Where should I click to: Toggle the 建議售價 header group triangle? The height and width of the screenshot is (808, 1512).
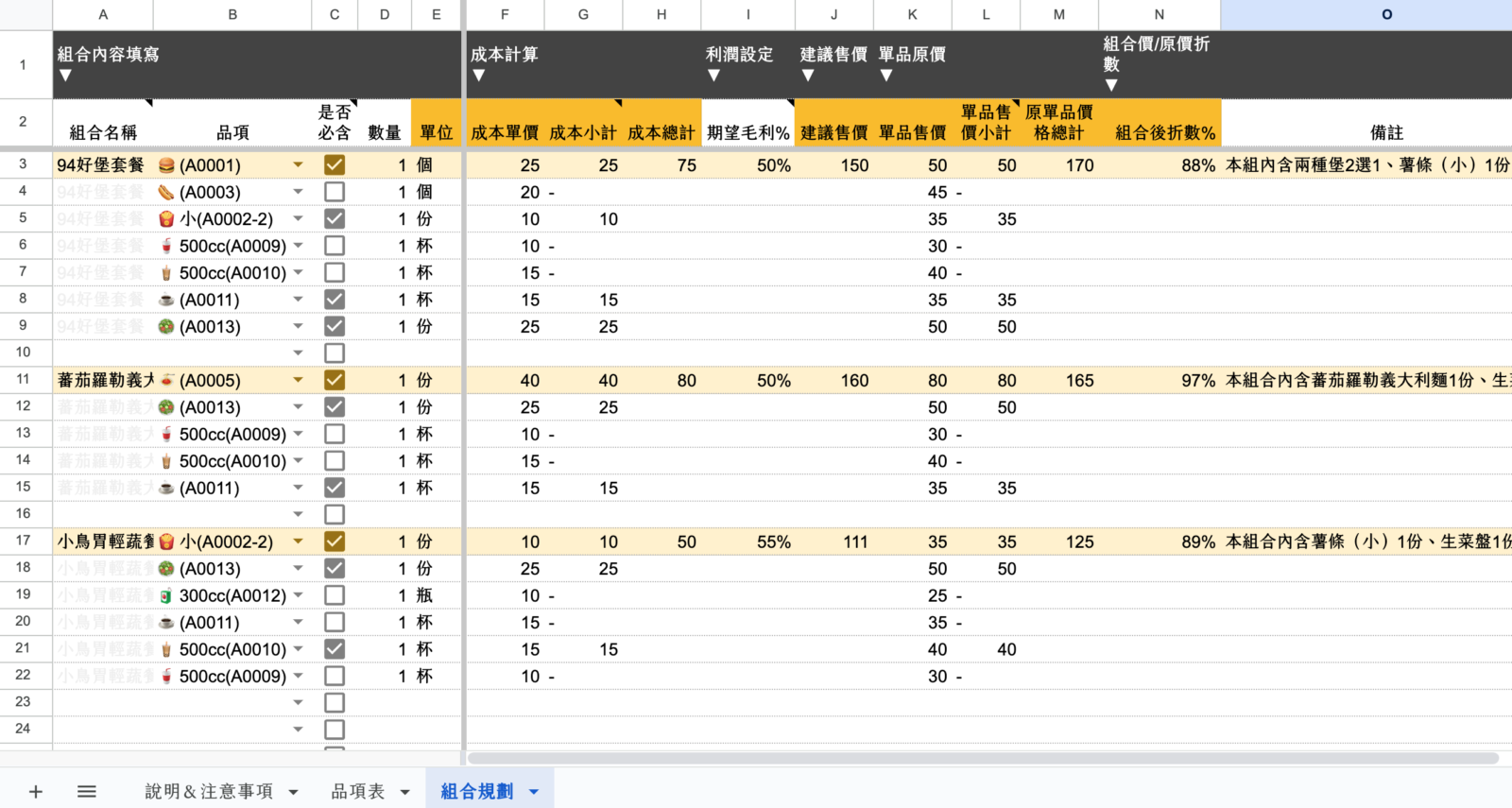[807, 76]
